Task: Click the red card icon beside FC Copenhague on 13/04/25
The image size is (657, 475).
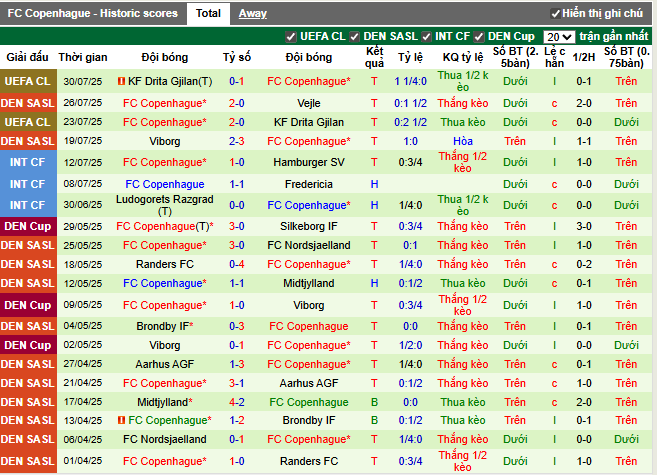Action: (122, 420)
